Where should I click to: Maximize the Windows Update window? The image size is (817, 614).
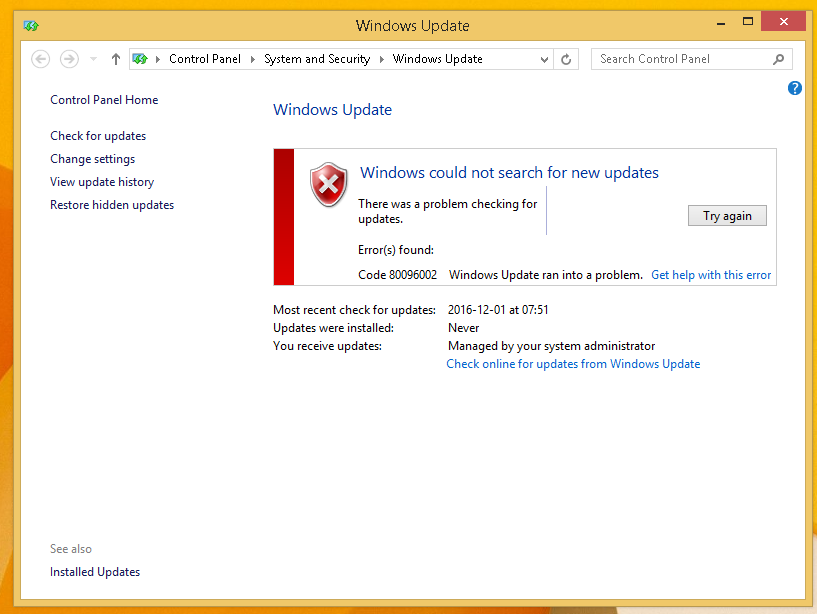click(x=748, y=22)
